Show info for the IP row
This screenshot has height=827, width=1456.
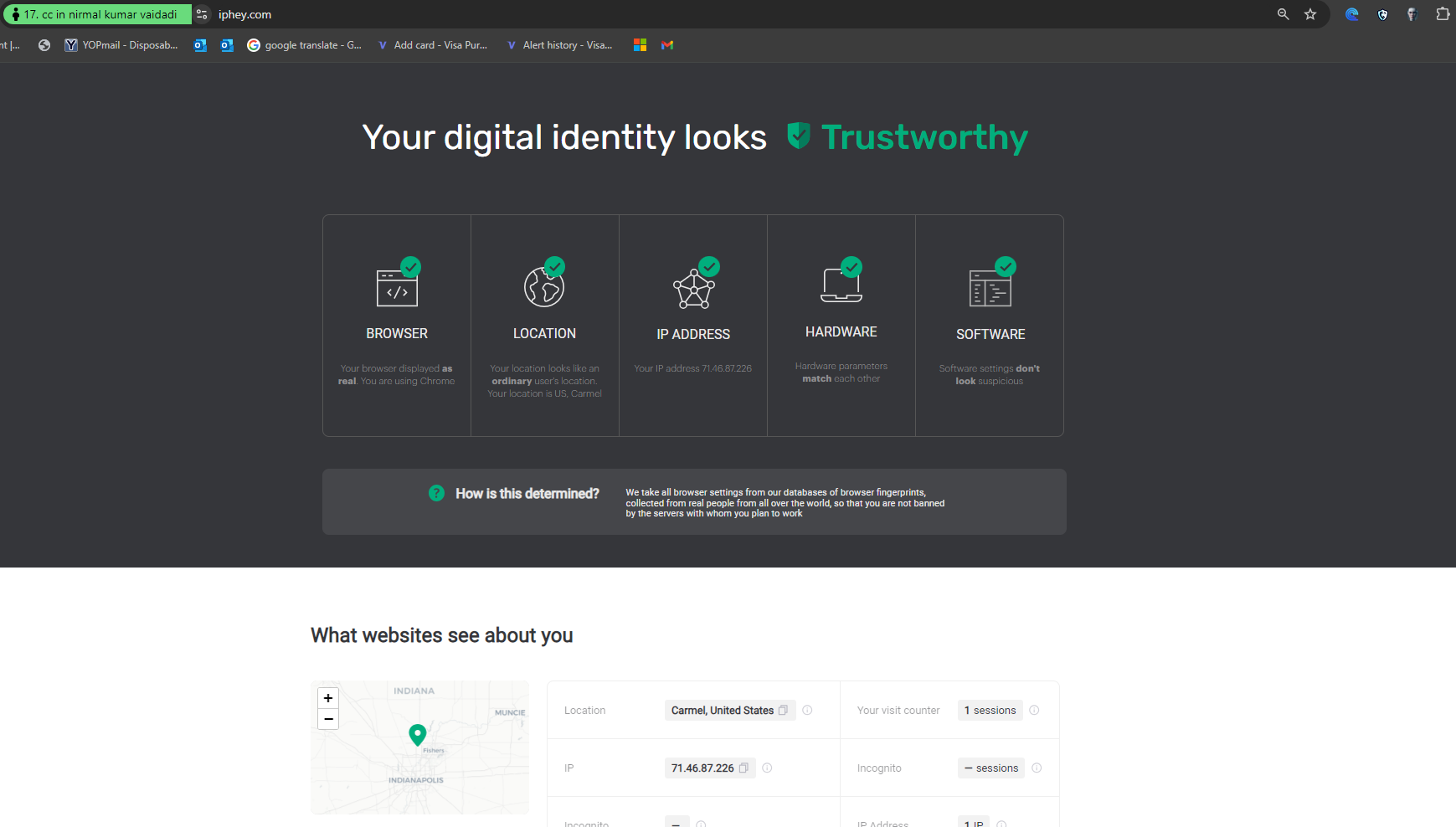click(x=767, y=768)
